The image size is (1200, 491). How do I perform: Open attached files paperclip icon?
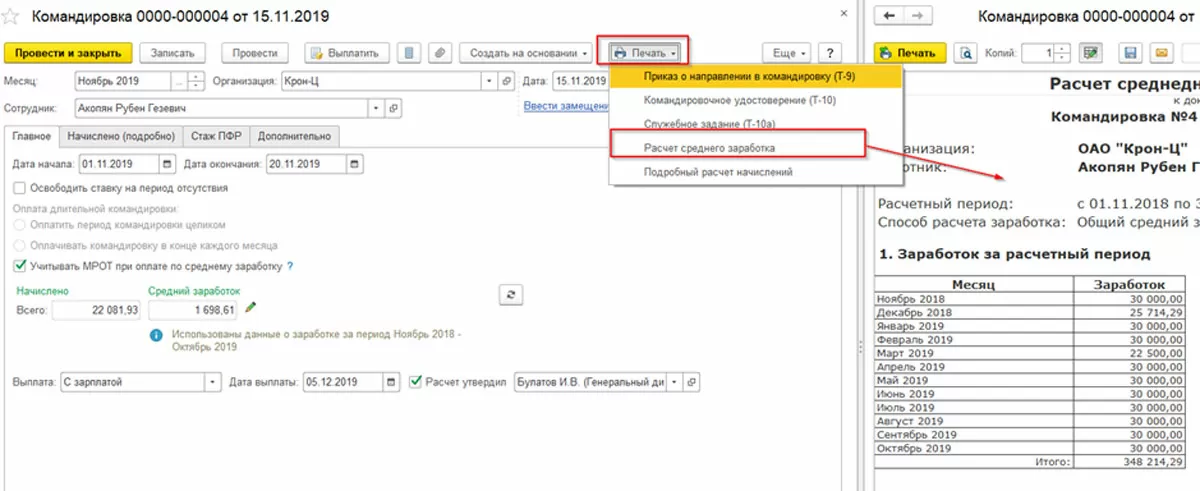coord(440,53)
